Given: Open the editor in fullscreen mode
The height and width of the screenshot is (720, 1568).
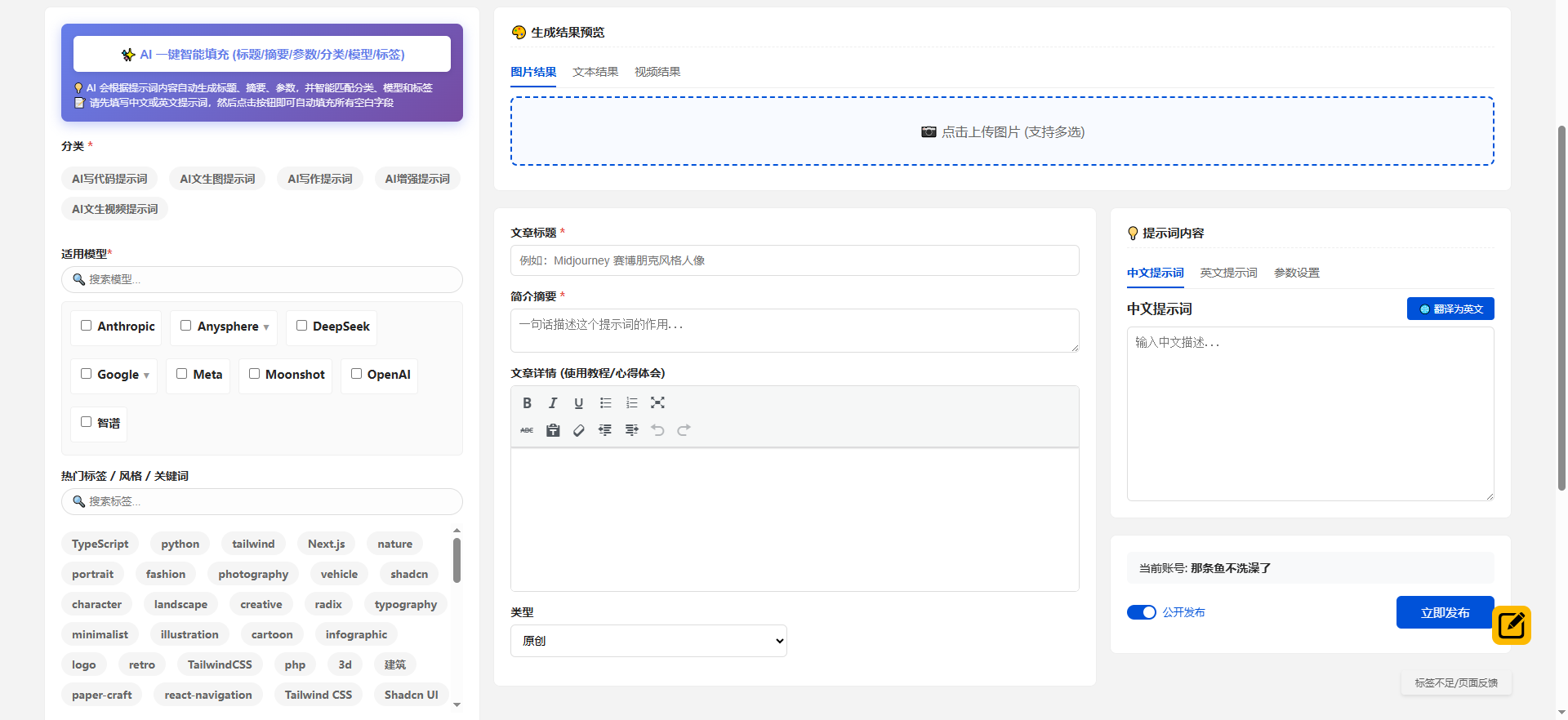Looking at the screenshot, I should click(657, 403).
